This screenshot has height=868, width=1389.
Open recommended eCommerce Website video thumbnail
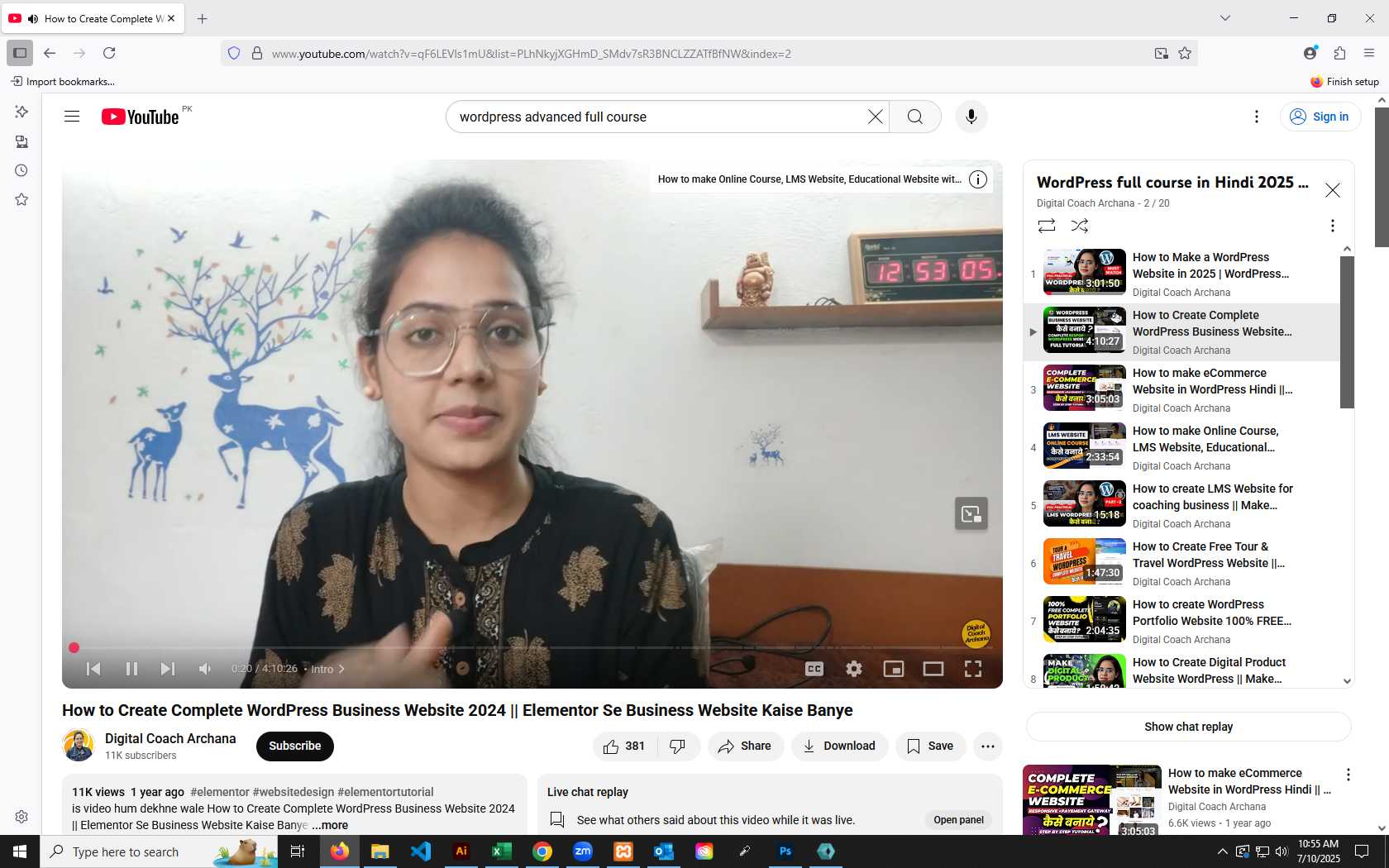(x=1092, y=800)
